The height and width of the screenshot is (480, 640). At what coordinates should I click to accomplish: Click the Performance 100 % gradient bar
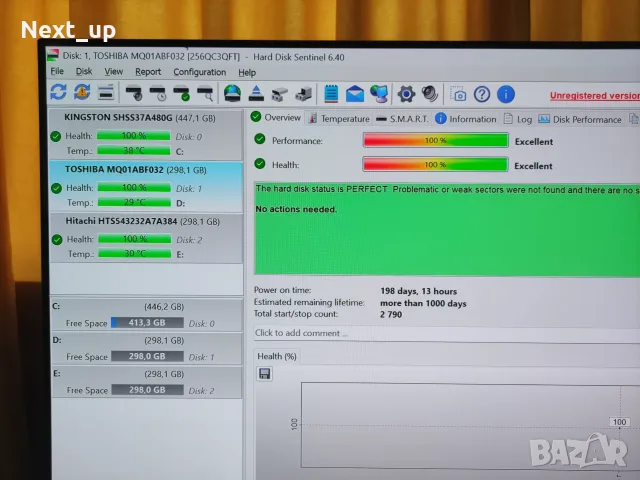pyautogui.click(x=436, y=140)
